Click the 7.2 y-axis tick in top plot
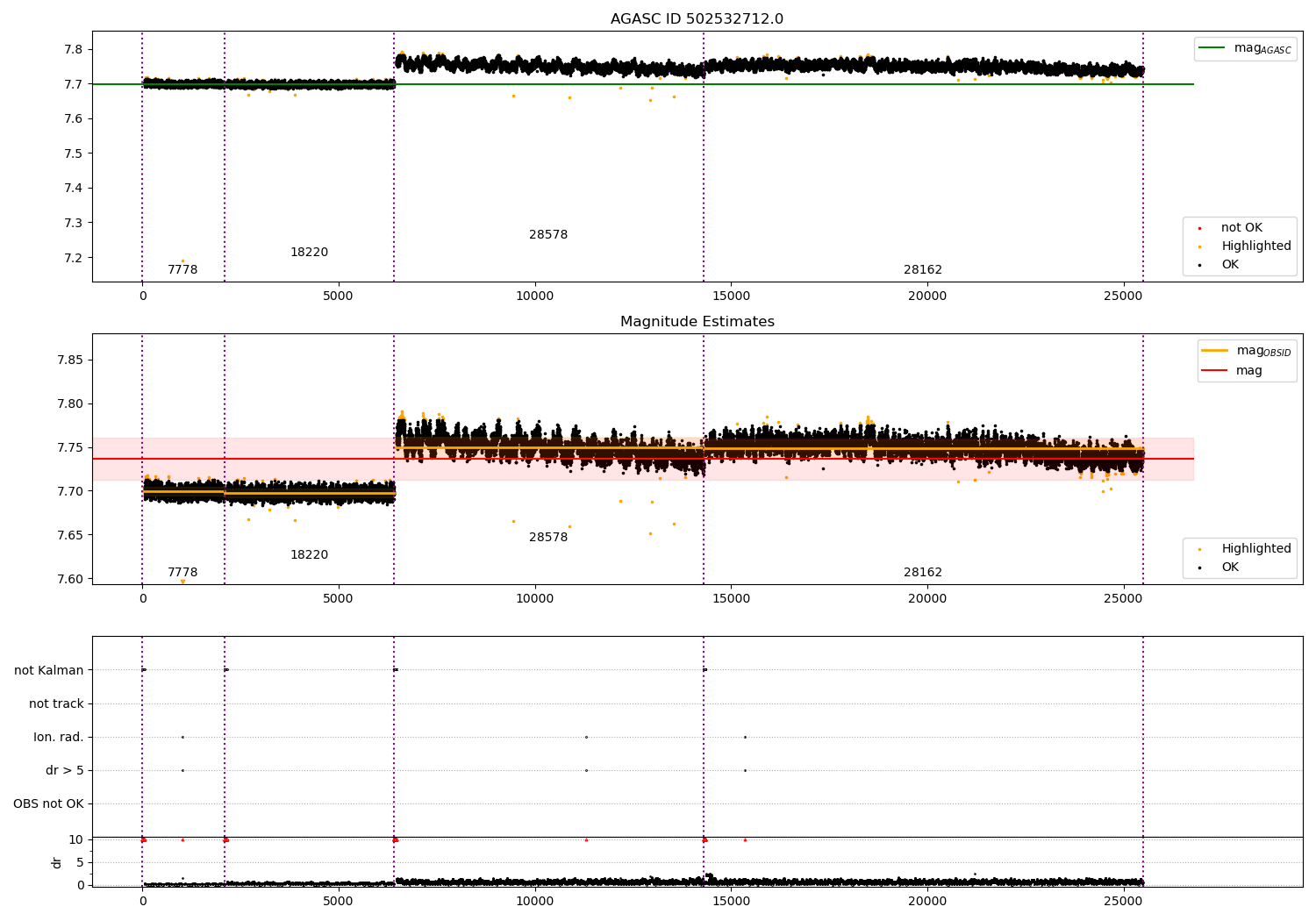Screen dimensions: 1316x921 (x=75, y=258)
